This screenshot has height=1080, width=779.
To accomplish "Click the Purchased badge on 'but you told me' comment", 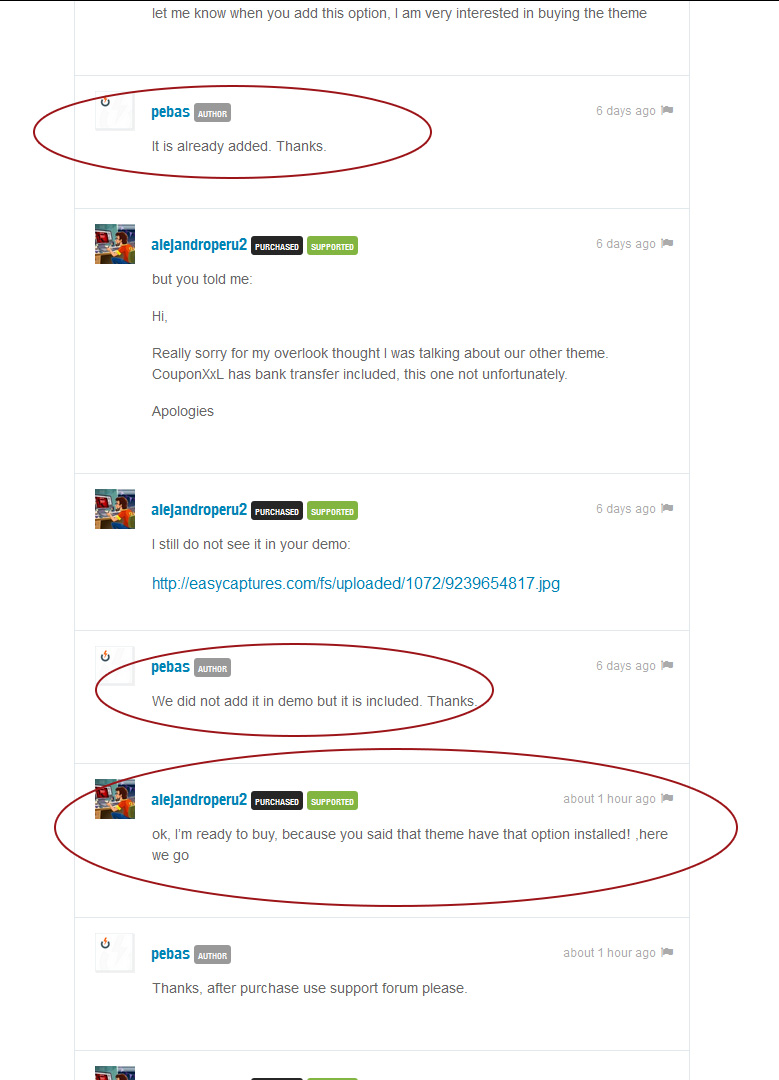I will click(x=277, y=246).
